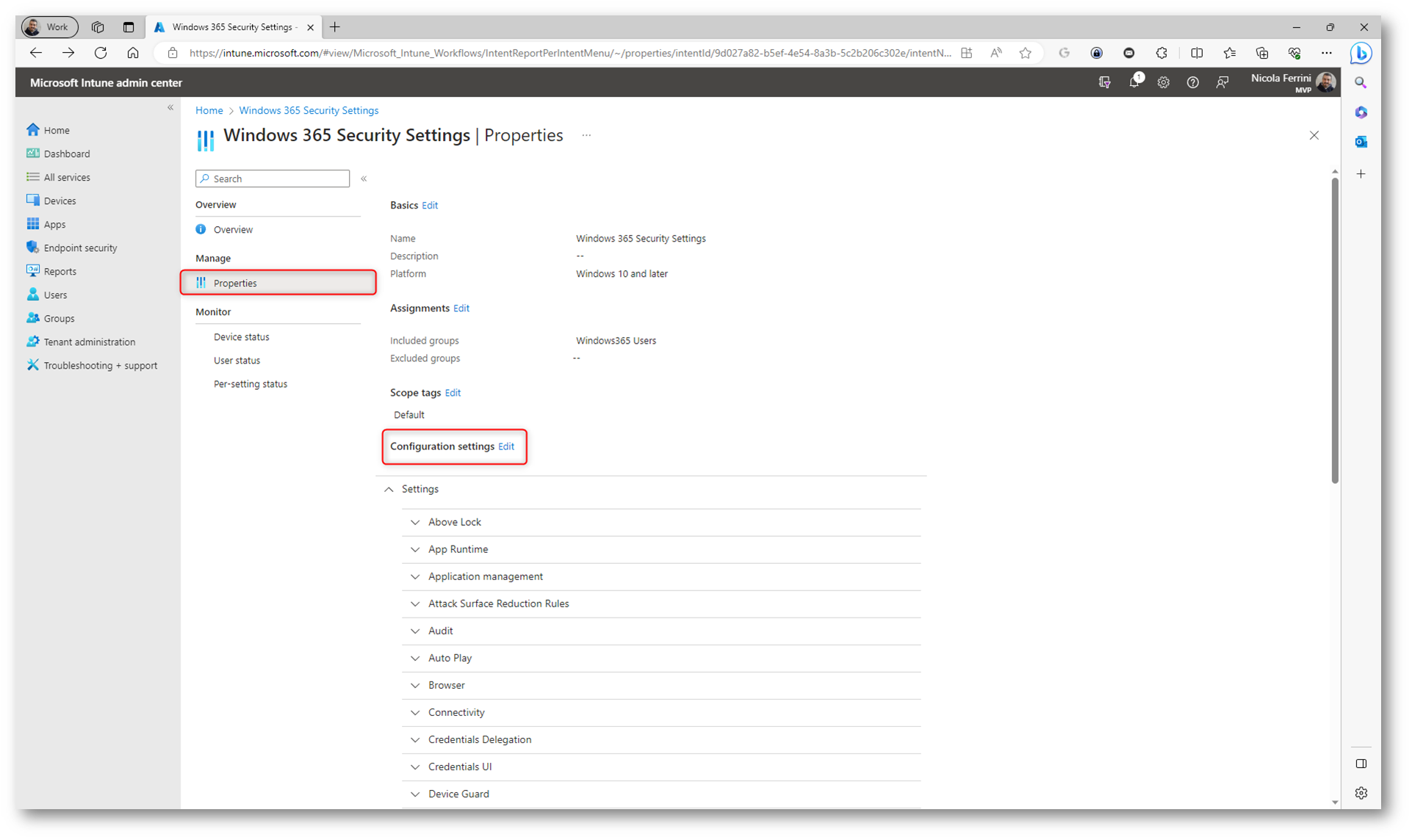Open Endpoint security in the sidebar

click(79, 247)
